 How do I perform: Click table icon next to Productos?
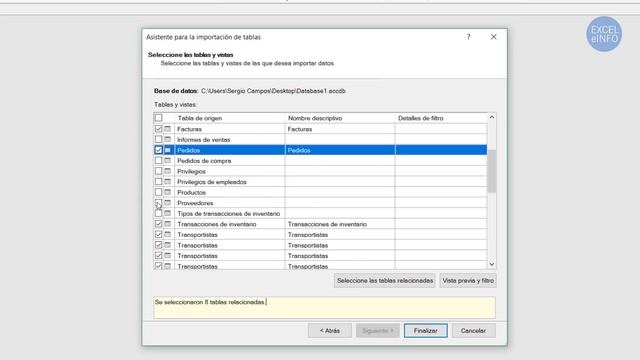point(168,192)
